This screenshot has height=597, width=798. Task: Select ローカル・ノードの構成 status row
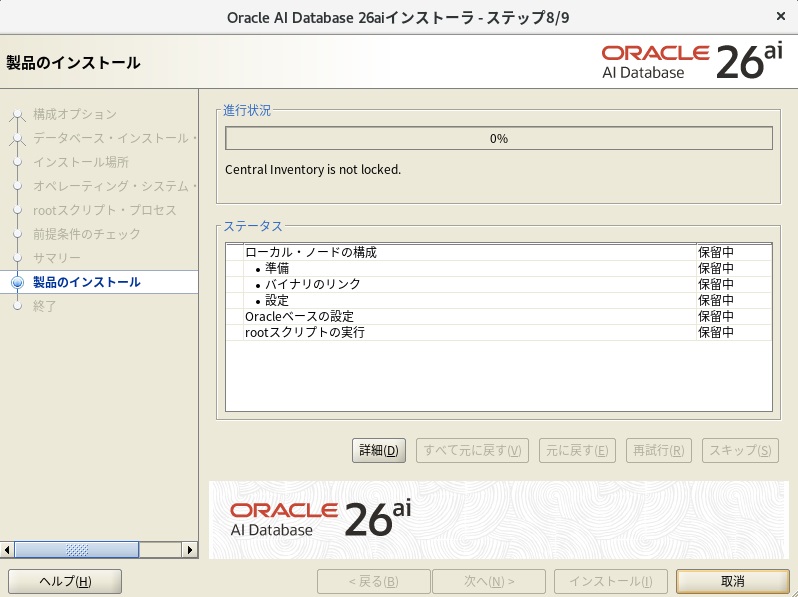pos(499,252)
